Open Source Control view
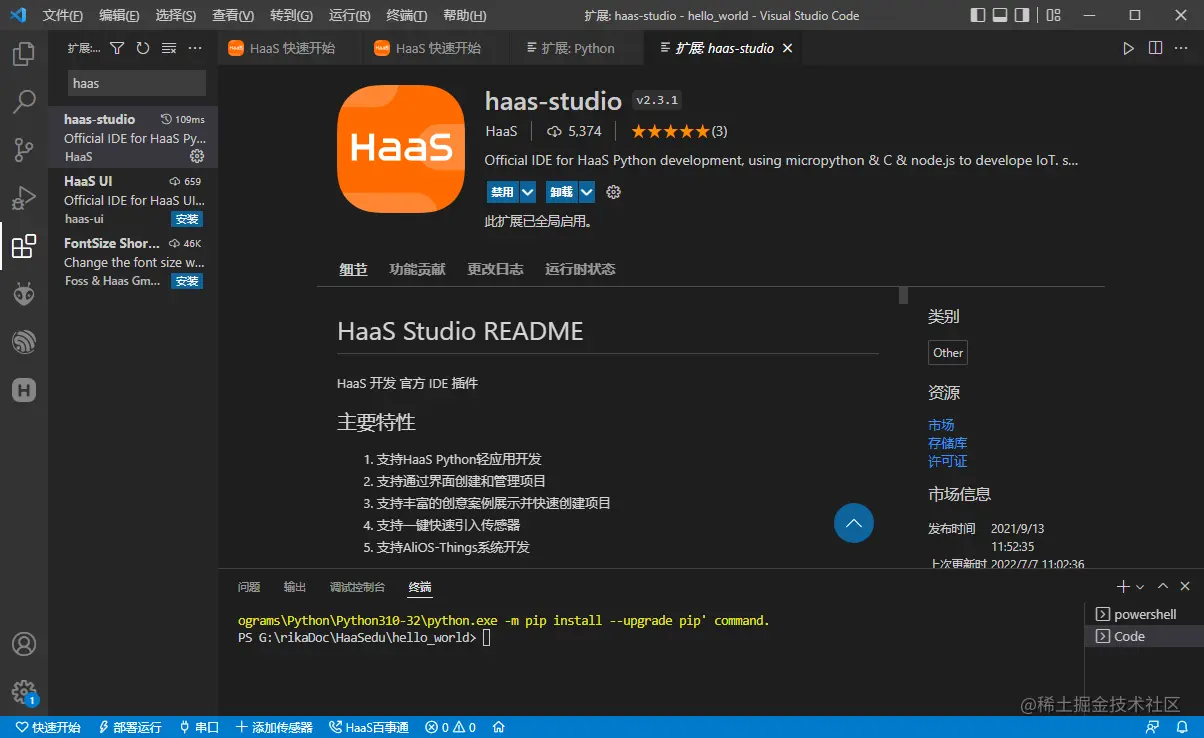 pyautogui.click(x=24, y=150)
